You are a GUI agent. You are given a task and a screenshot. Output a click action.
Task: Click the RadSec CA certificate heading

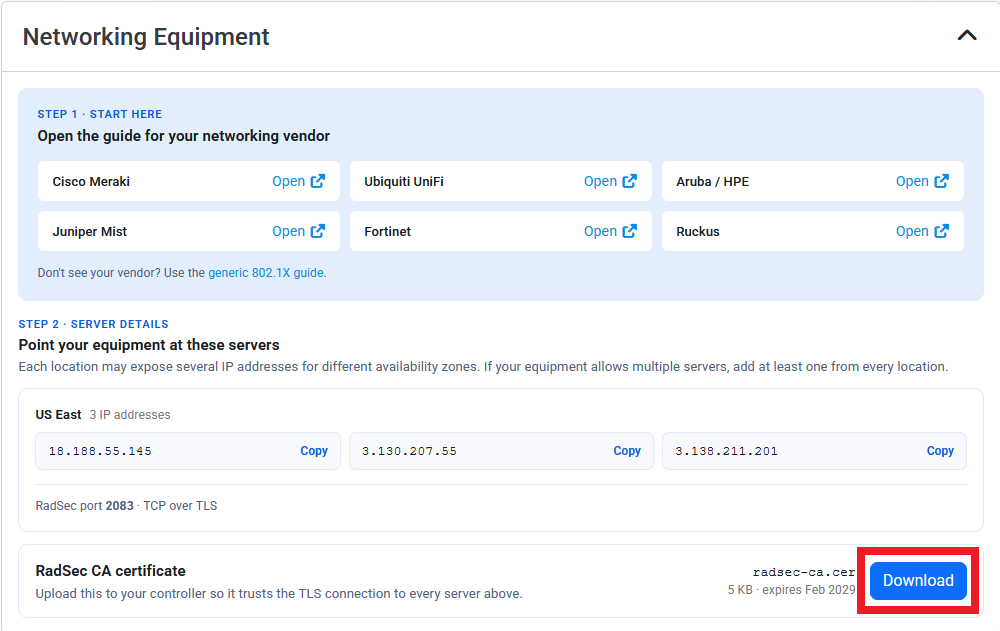110,570
